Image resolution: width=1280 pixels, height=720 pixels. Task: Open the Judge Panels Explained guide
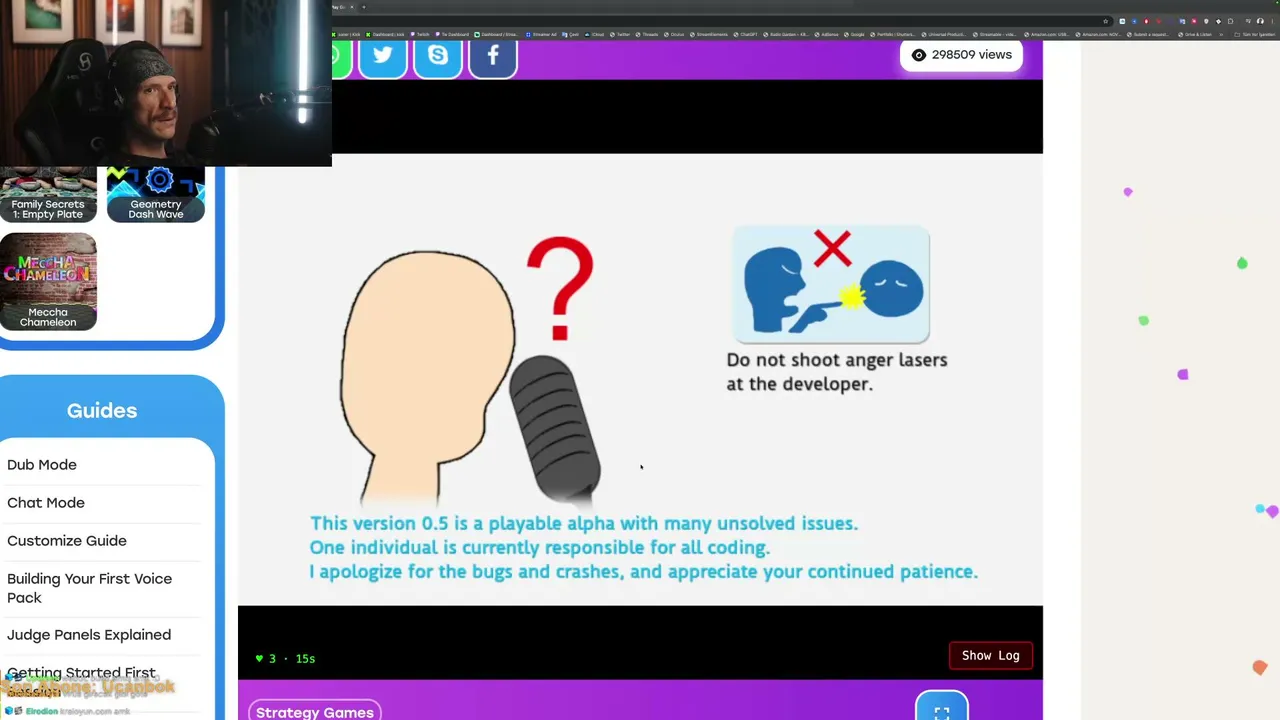tap(89, 635)
